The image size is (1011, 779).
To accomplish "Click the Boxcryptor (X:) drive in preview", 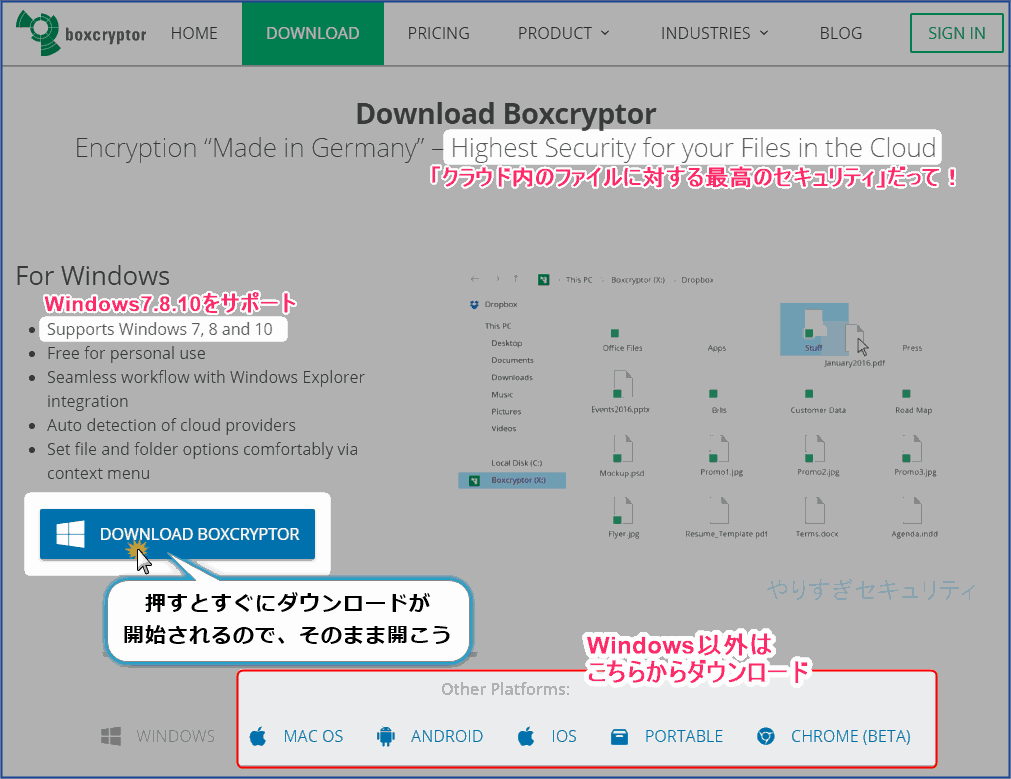I will 512,480.
